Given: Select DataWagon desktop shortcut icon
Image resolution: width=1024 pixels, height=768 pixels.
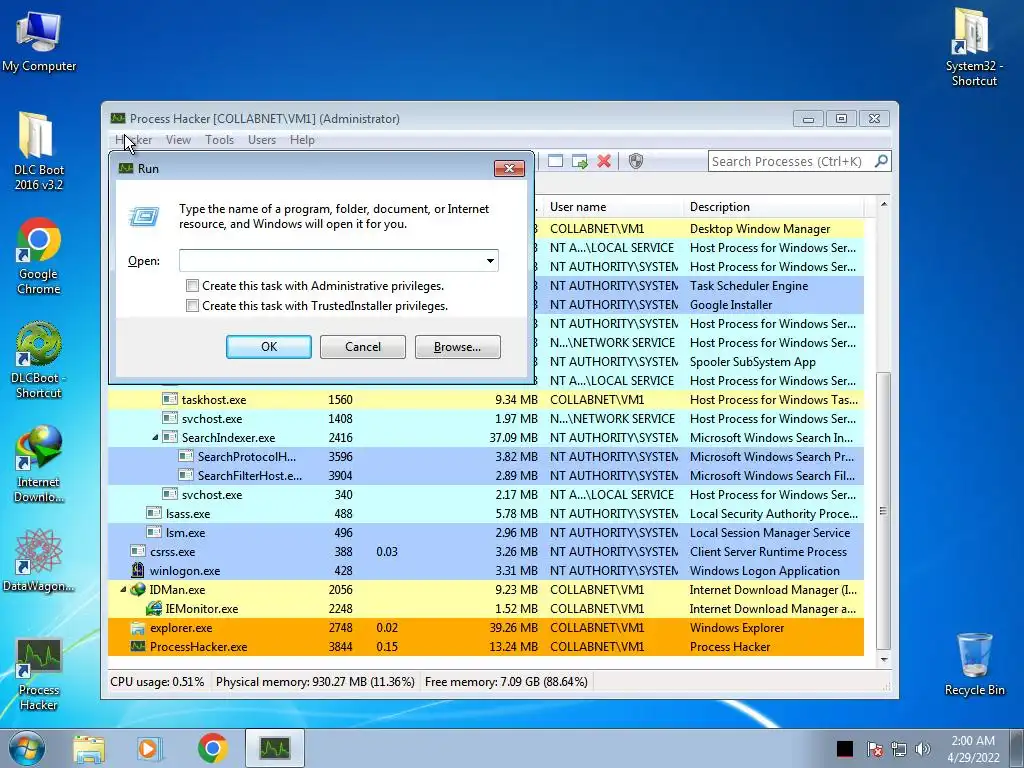Looking at the screenshot, I should [x=39, y=560].
